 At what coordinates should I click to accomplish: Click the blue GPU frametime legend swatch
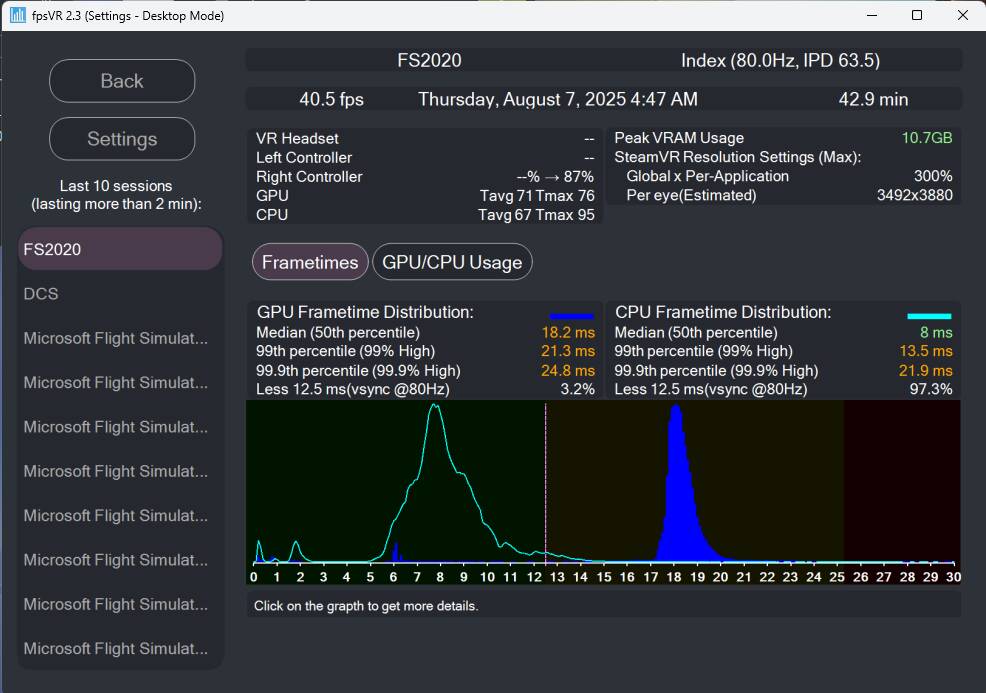[x=571, y=315]
